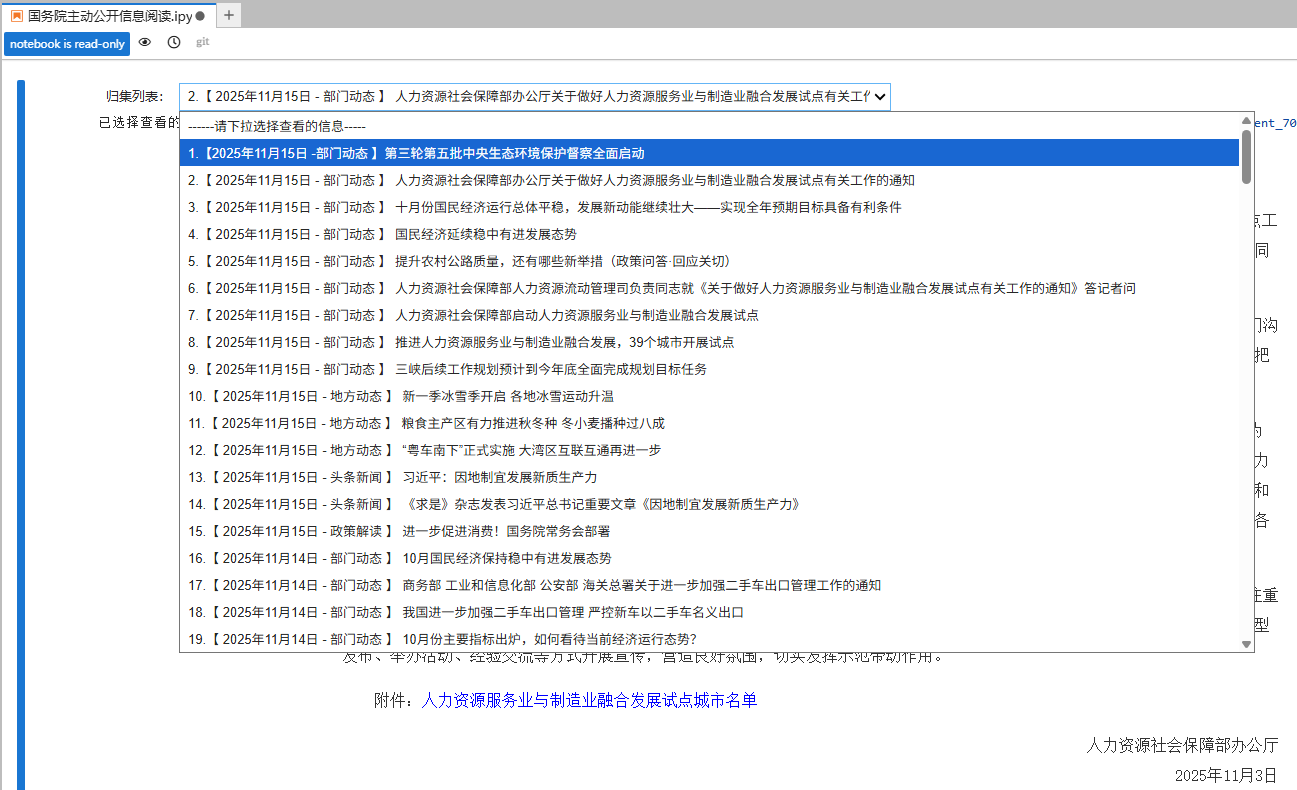Open link 人力资源服务业与制造业融合发展试点城市名单

coord(589,700)
